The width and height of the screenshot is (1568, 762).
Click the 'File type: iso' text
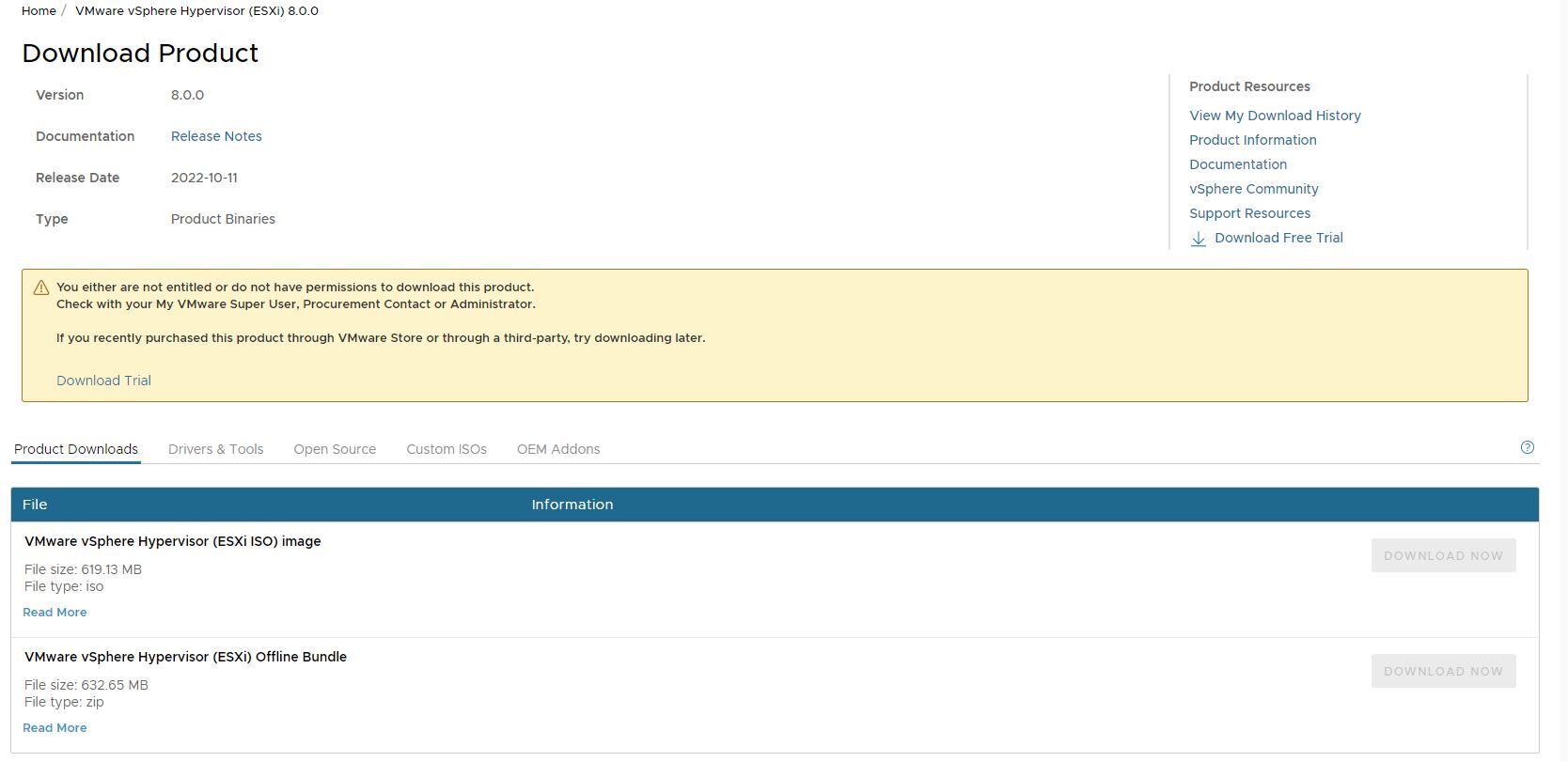coord(64,586)
